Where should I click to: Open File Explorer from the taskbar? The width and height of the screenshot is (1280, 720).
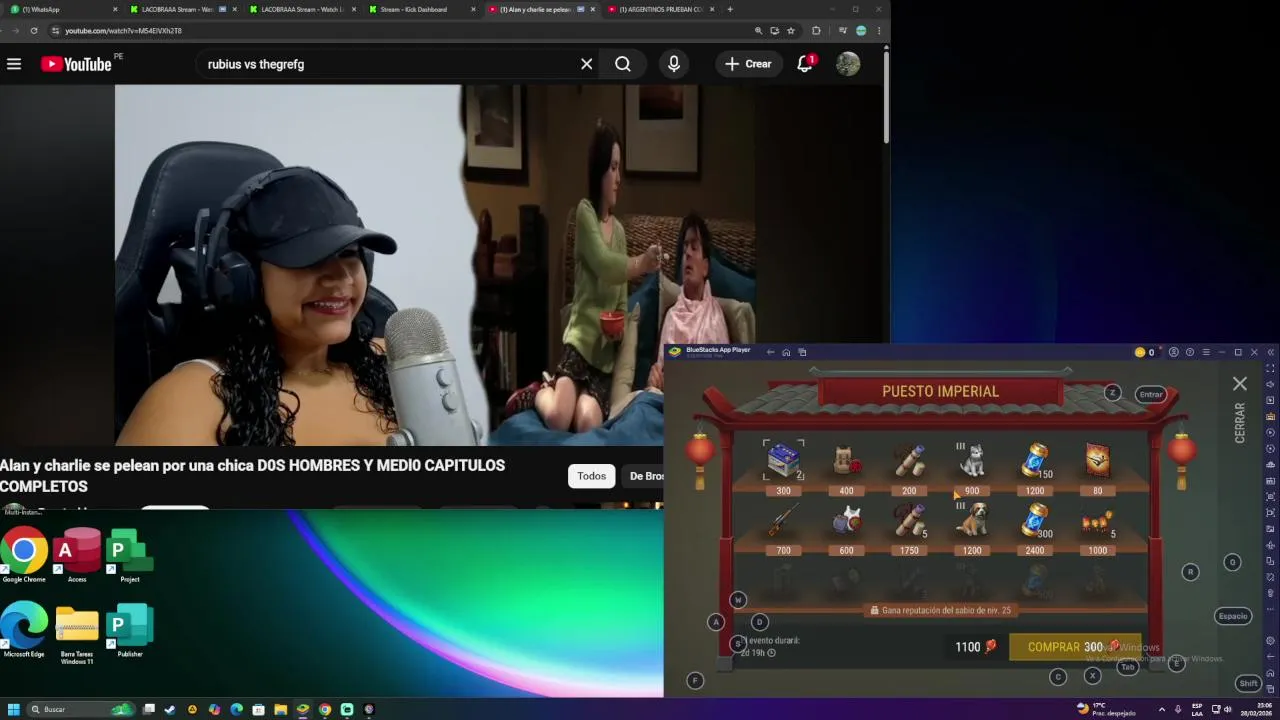(281, 709)
